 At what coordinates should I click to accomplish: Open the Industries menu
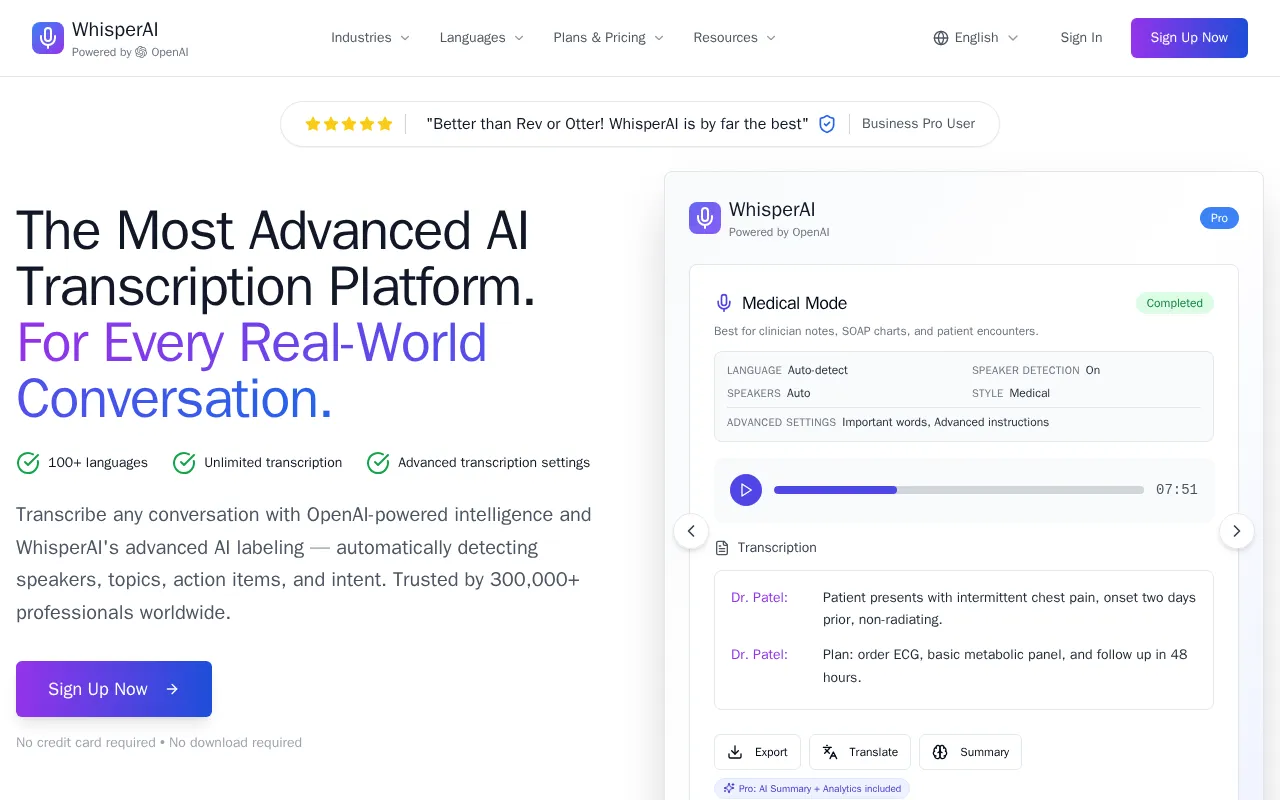tap(371, 38)
